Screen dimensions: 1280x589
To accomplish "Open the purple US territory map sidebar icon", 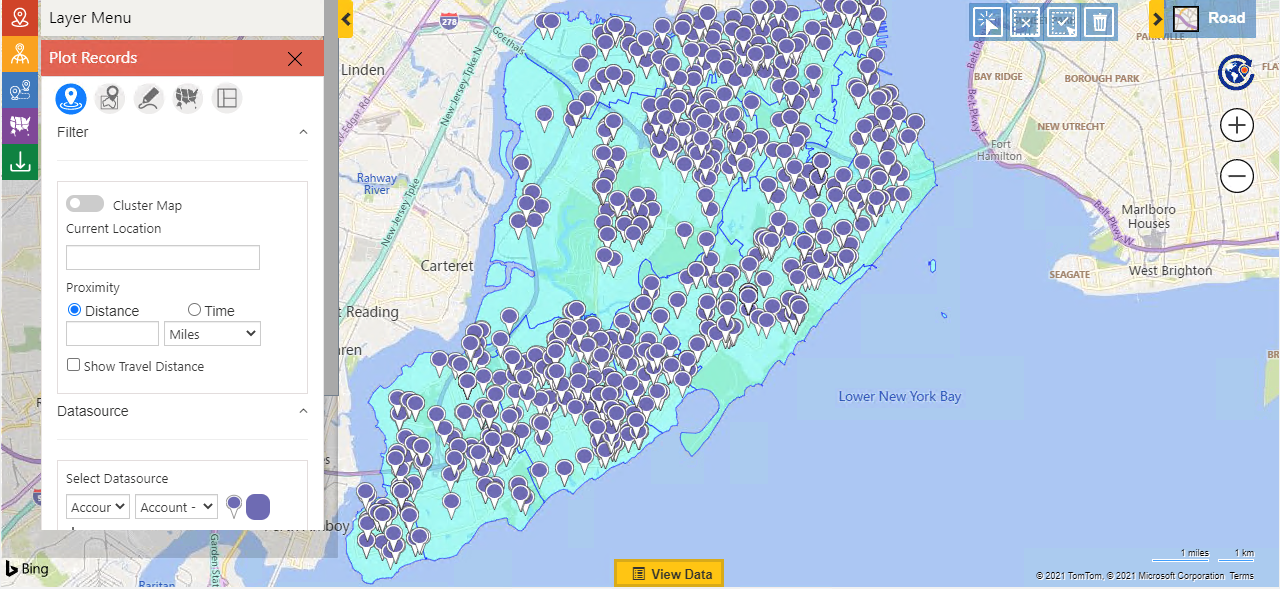I will click(19, 126).
